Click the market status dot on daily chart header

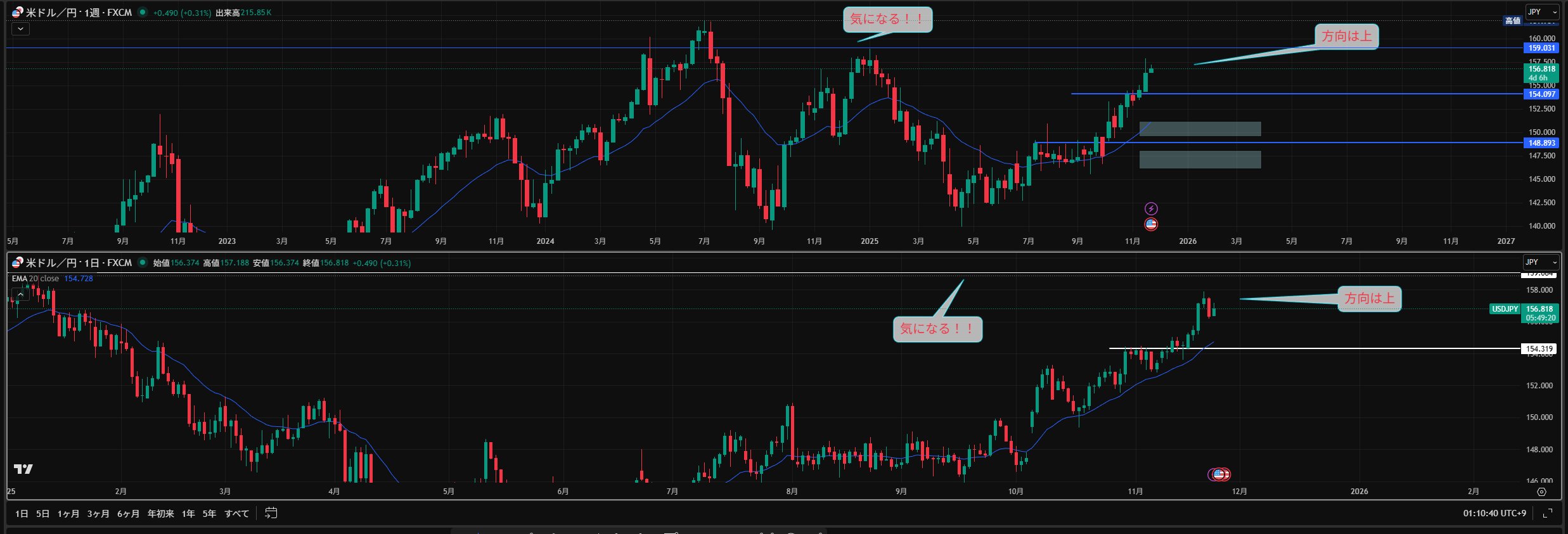point(143,262)
